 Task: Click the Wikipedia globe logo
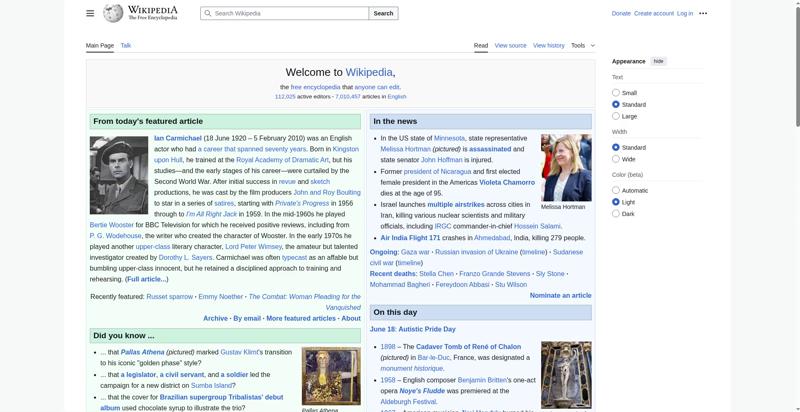pos(113,13)
